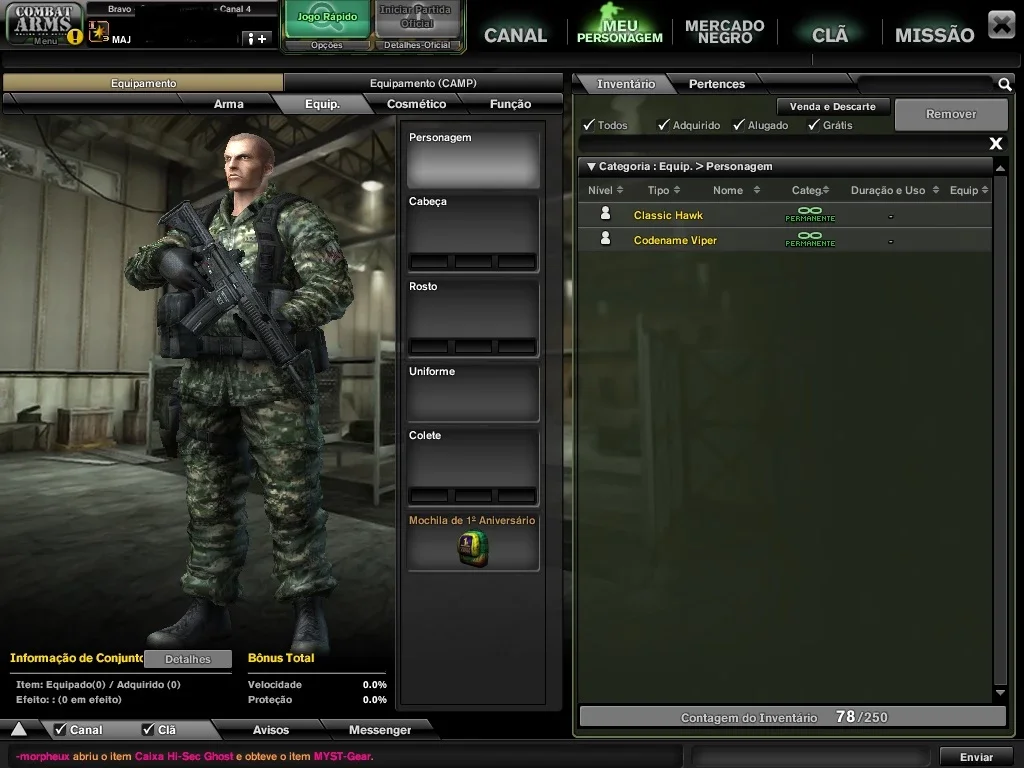Switch to the Equipamento (CAMP) tab

point(423,83)
